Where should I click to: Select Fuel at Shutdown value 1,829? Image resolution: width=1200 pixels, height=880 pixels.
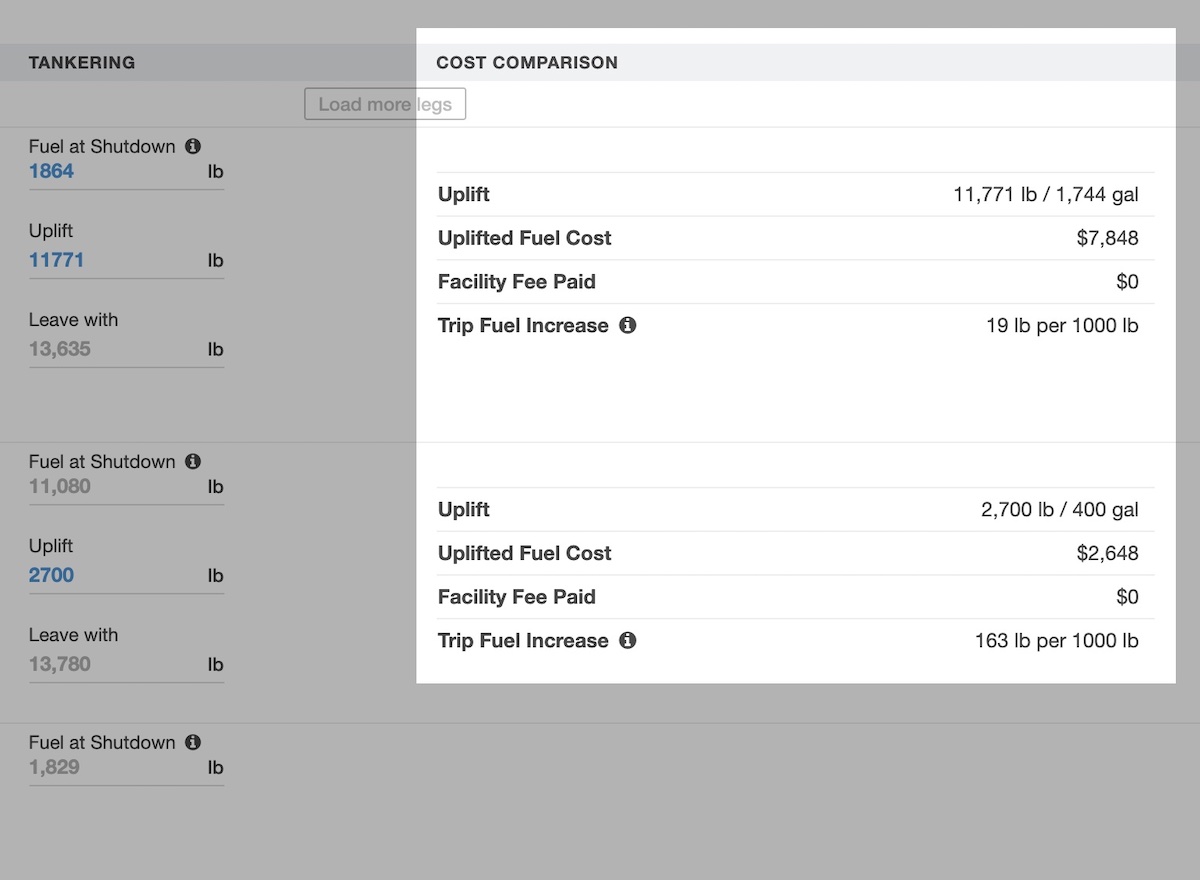(54, 767)
